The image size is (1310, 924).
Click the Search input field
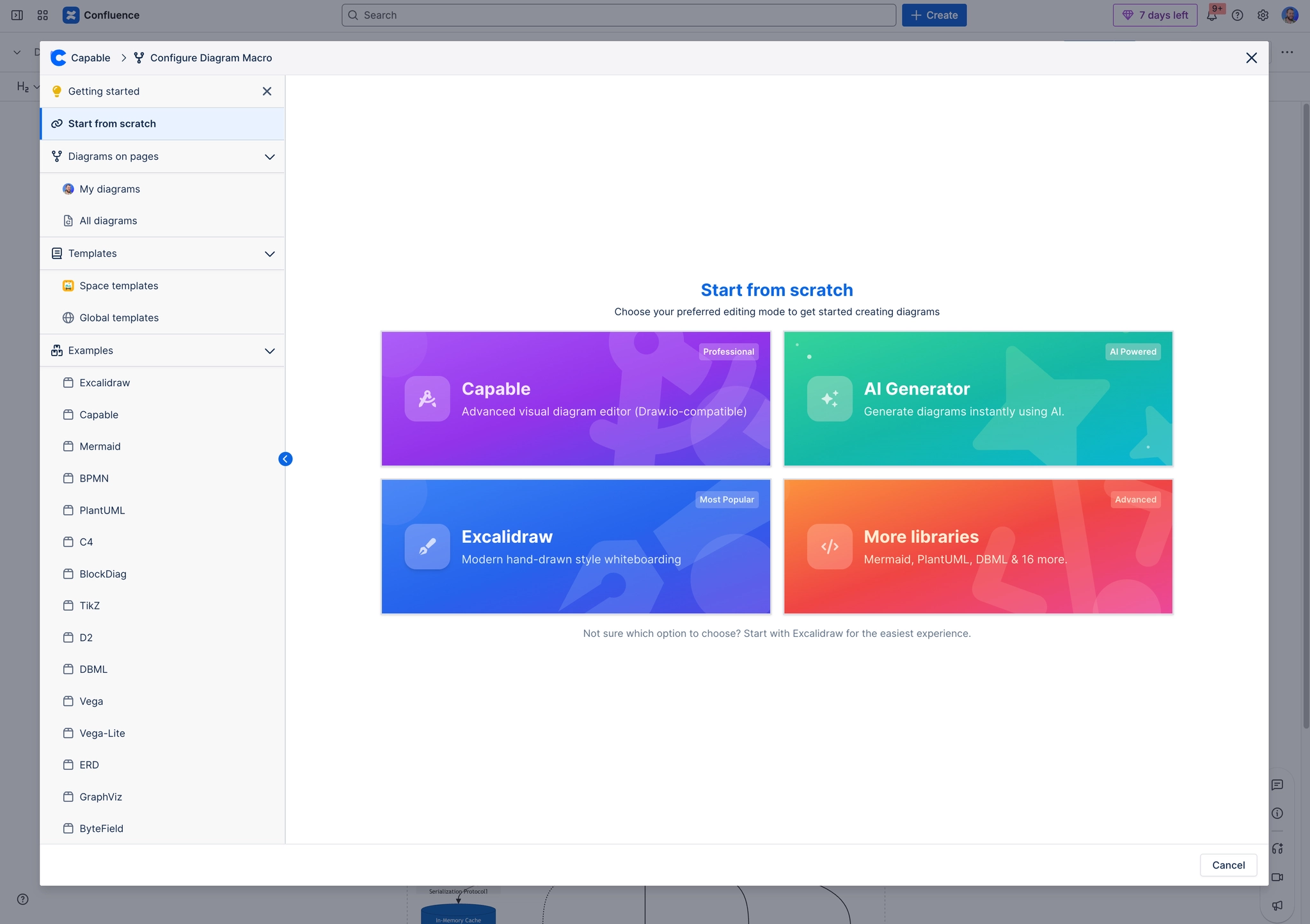[x=618, y=15]
